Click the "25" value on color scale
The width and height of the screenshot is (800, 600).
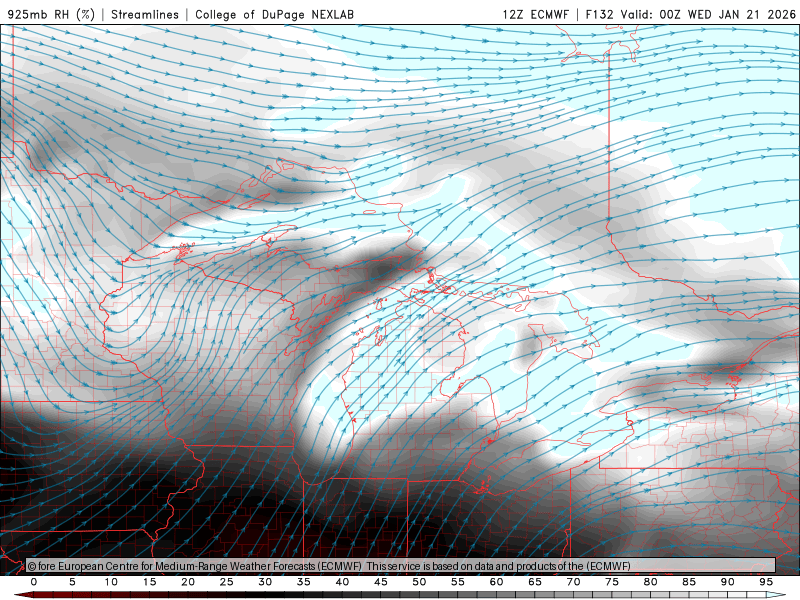[227, 582]
